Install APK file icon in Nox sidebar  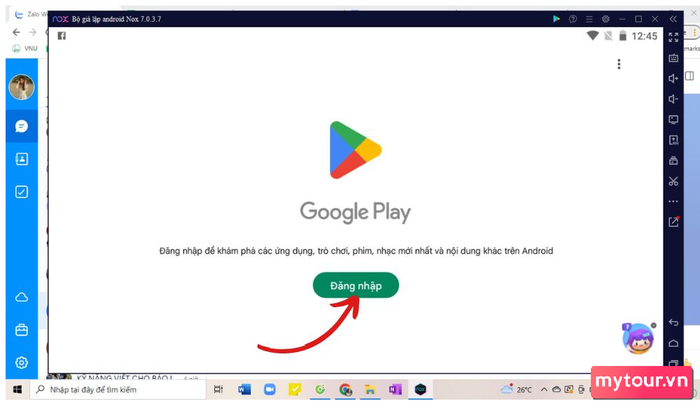[673, 140]
